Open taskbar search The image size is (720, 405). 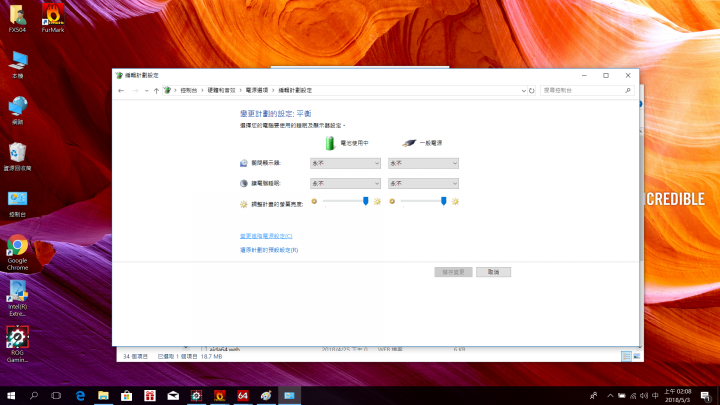[34, 395]
